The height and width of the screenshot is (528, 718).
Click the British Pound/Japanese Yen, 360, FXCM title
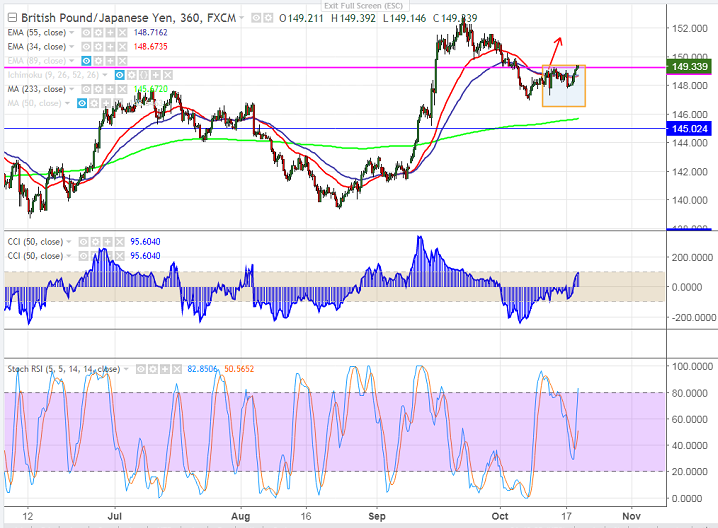129,18
